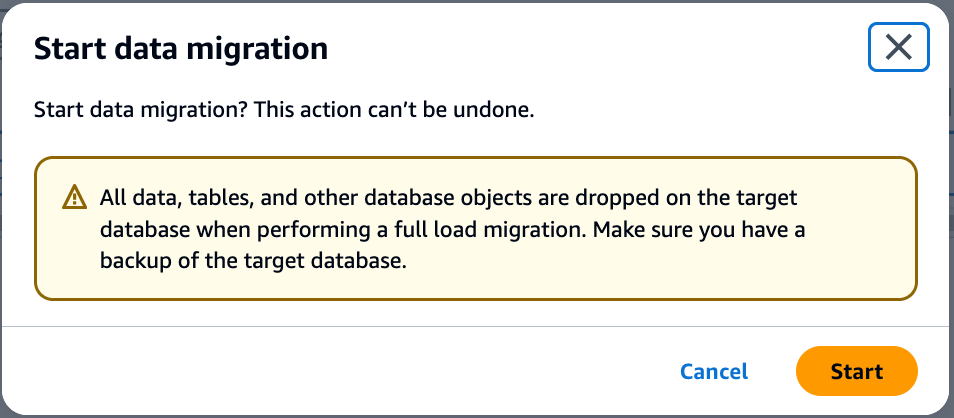Cancel the data migration dialog

[714, 371]
